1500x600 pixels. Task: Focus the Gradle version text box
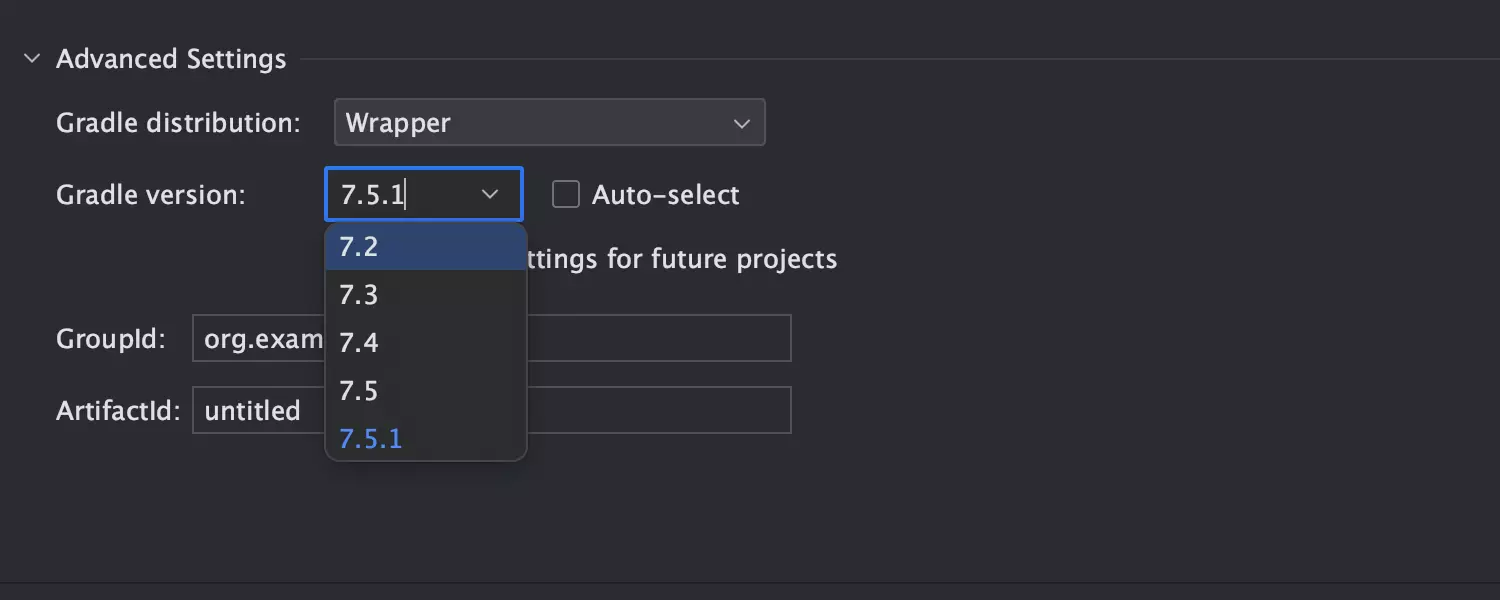click(400, 194)
